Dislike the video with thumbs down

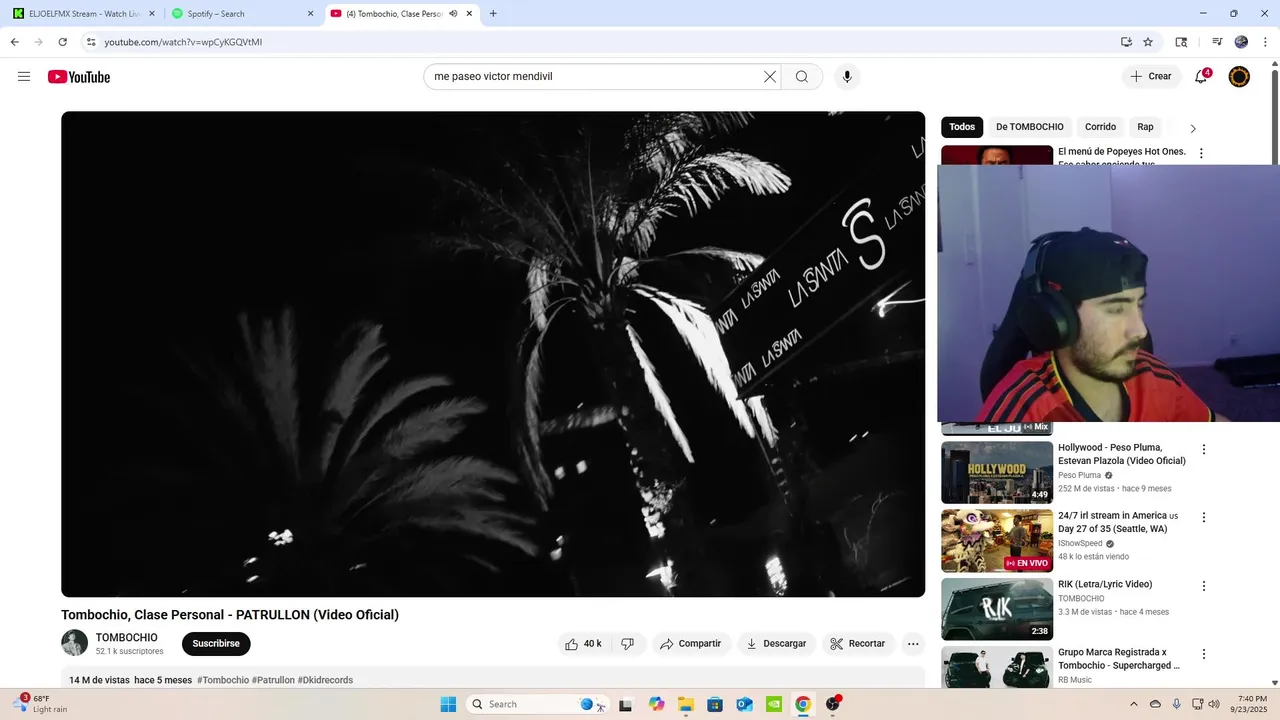(x=628, y=644)
